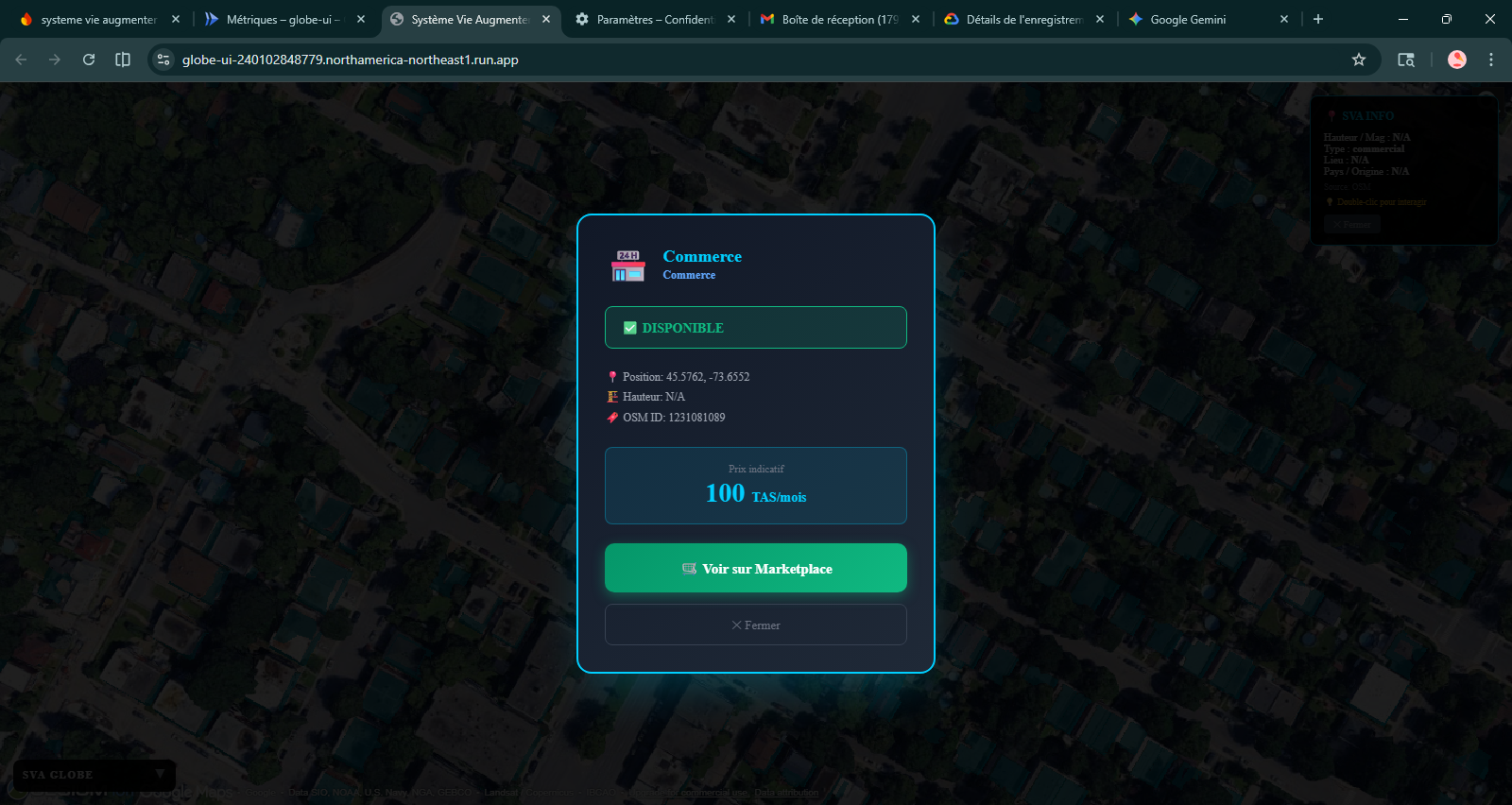Click the address bar URL
This screenshot has height=805, width=1512.
351,60
